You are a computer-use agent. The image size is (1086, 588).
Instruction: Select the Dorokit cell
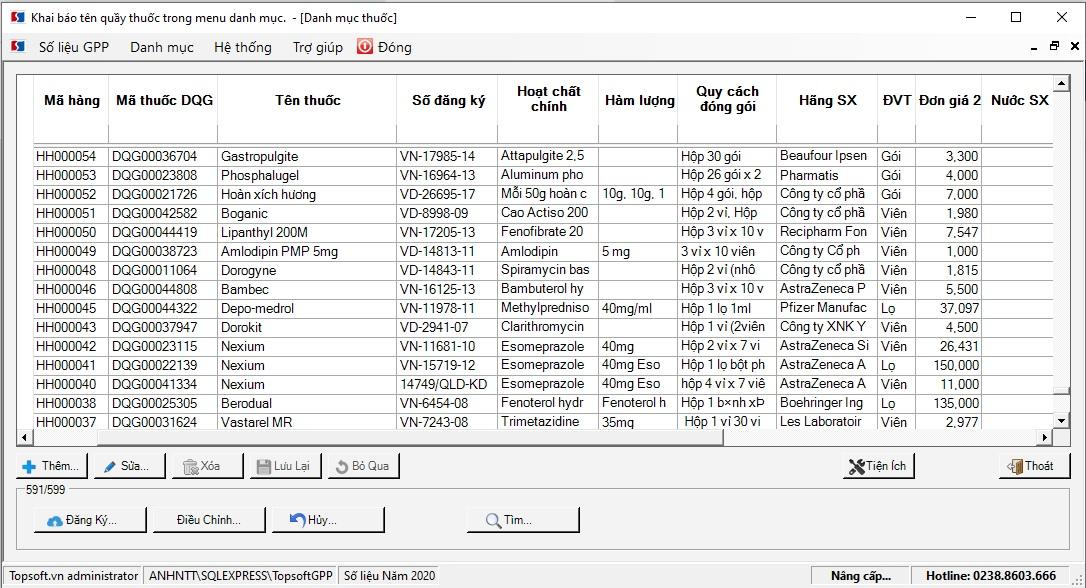click(307, 327)
